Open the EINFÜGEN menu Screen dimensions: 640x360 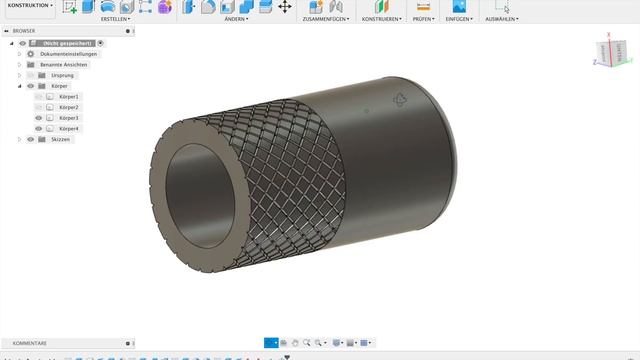459,19
